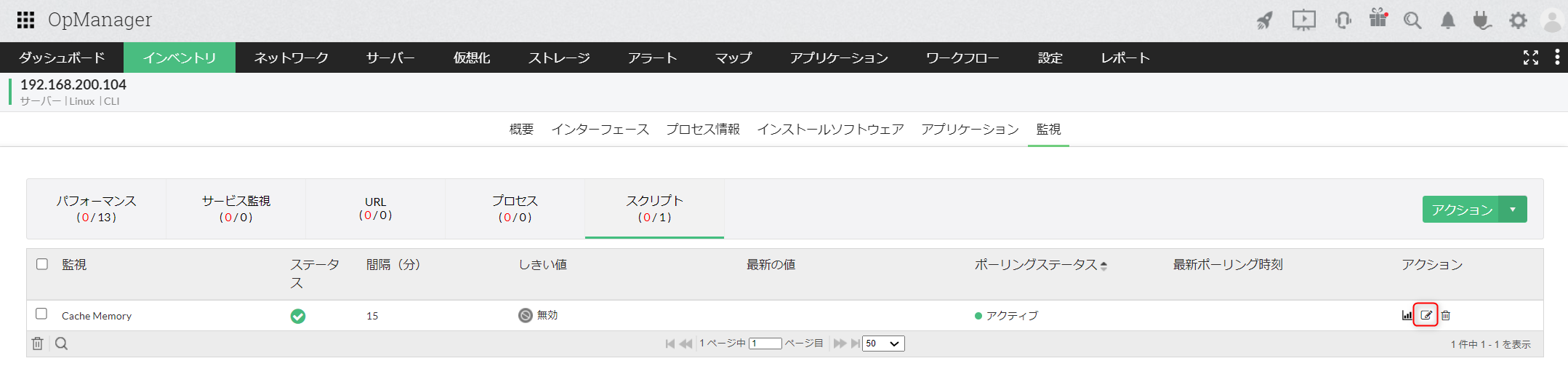Viewport: 1568px width, 385px height.
Task: Open the apps grid launcher icon
Action: pyautogui.click(x=26, y=20)
